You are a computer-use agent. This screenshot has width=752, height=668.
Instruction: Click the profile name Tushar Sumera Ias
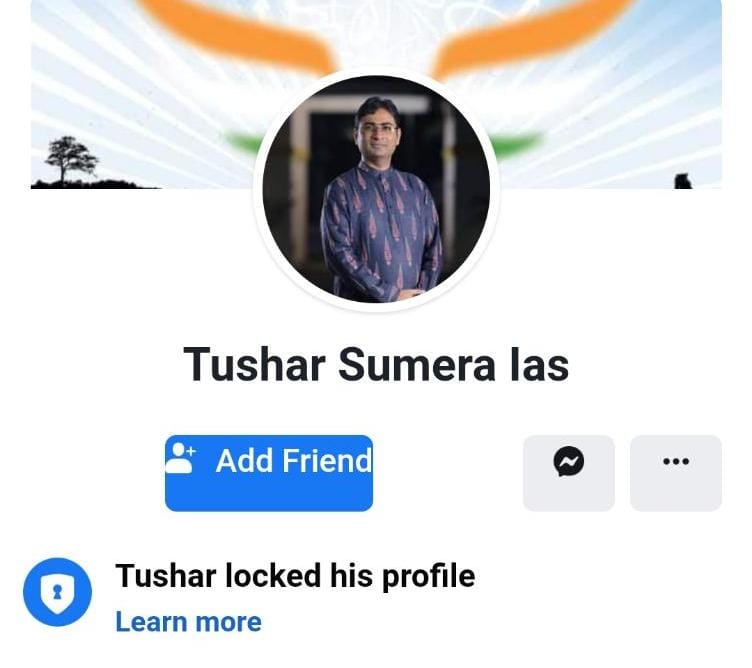(376, 365)
